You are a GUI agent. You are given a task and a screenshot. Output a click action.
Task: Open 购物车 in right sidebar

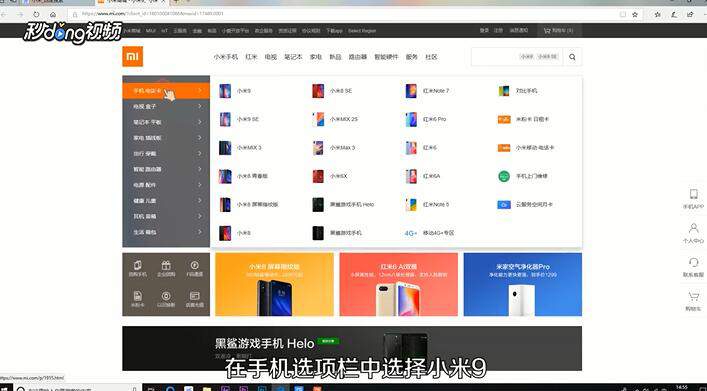pyautogui.click(x=693, y=301)
